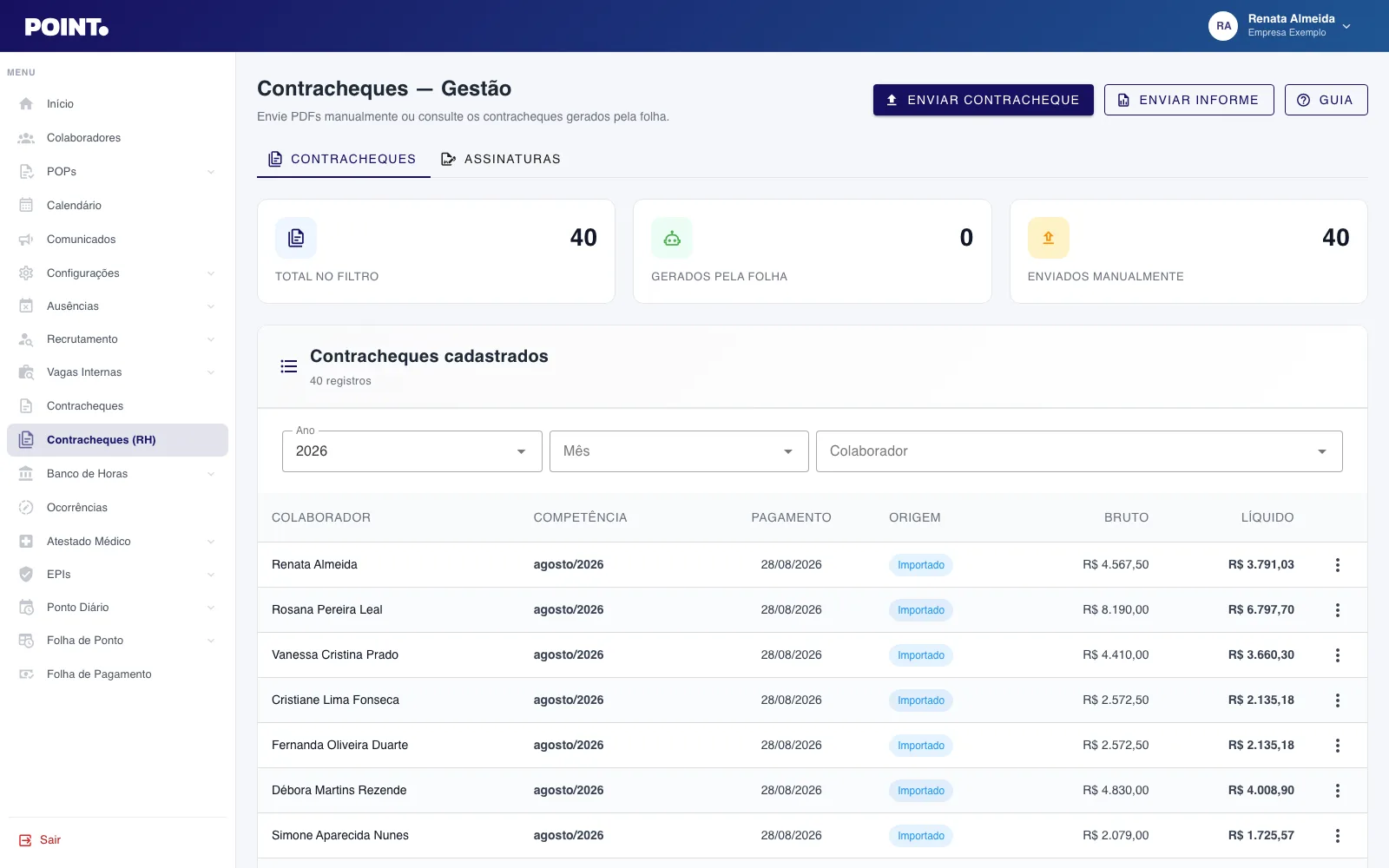The image size is (1389, 868).
Task: Expand the Vagas Internas submenu chevron
Action: point(211,372)
